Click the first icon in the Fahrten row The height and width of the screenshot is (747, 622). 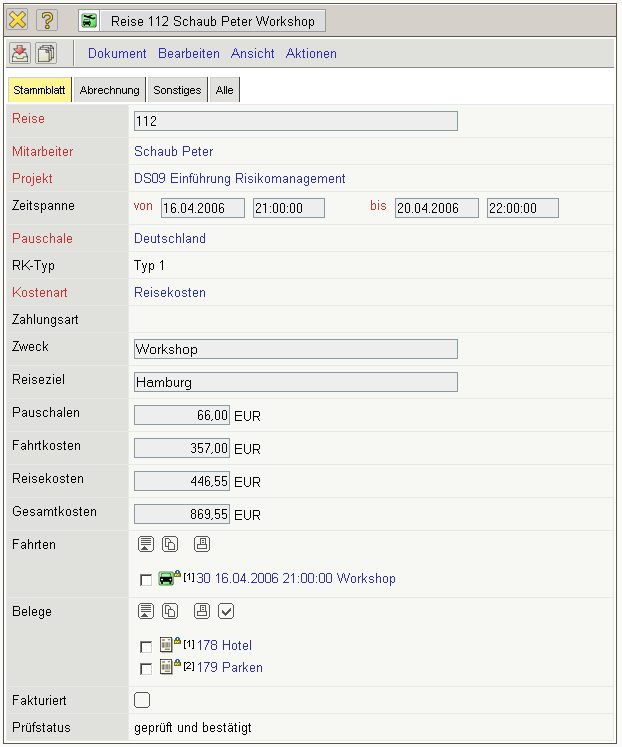click(145, 545)
